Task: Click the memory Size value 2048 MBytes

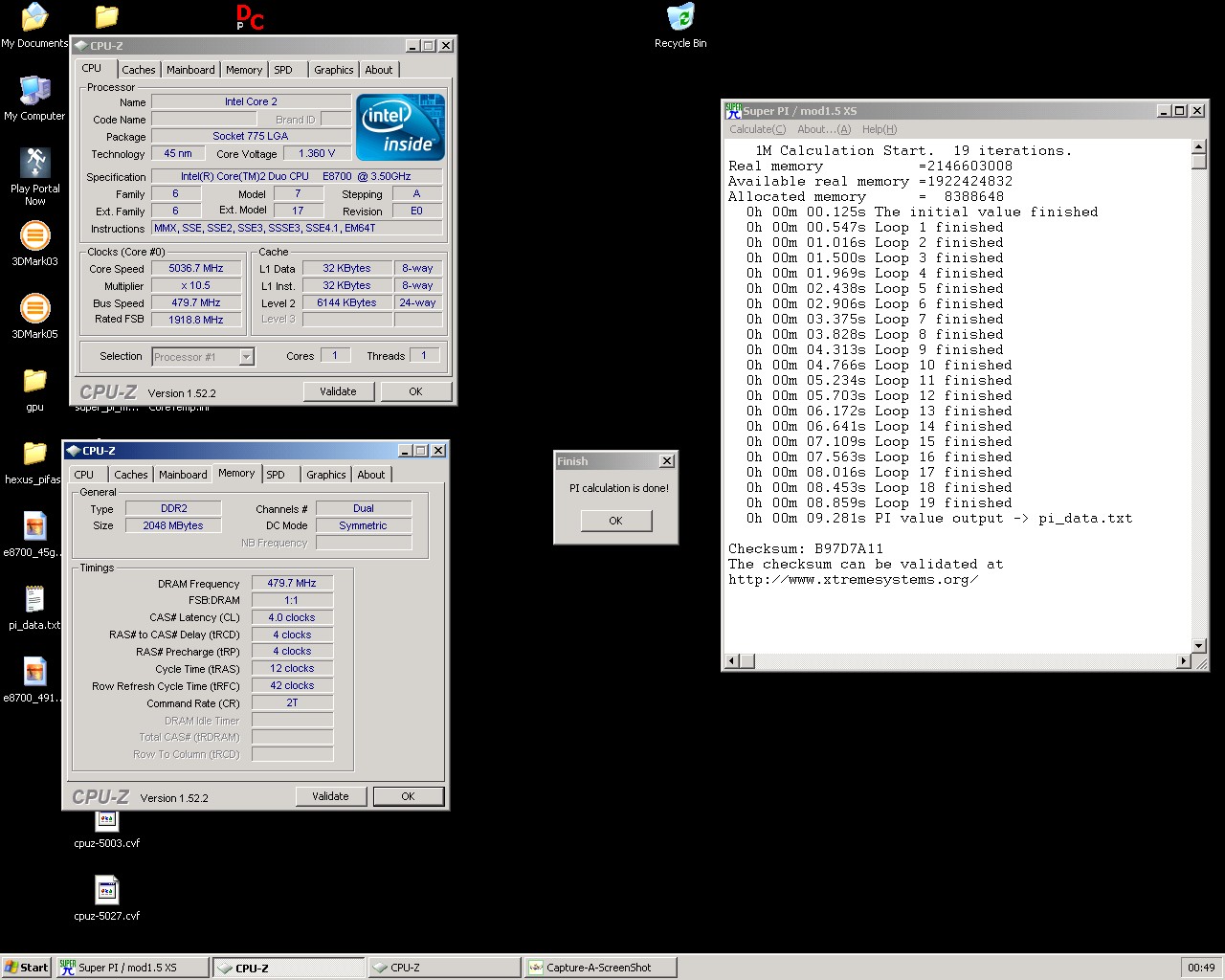Action: point(173,525)
